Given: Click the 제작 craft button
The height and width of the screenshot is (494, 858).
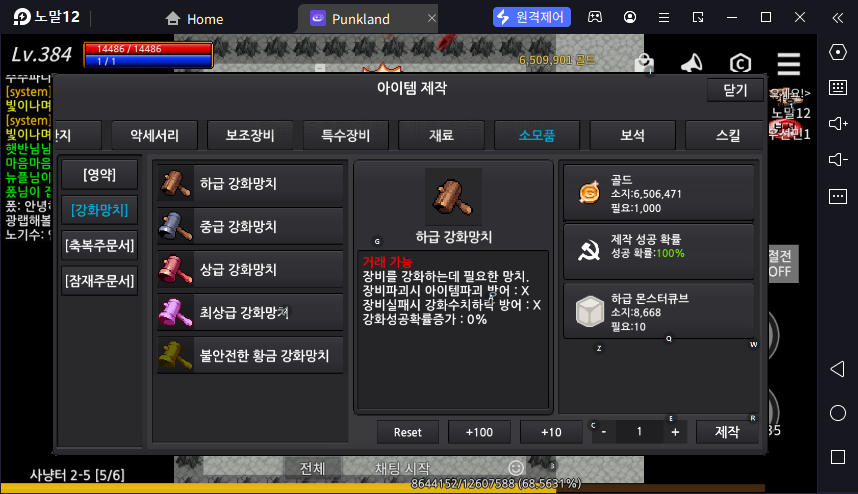Looking at the screenshot, I should tap(727, 432).
